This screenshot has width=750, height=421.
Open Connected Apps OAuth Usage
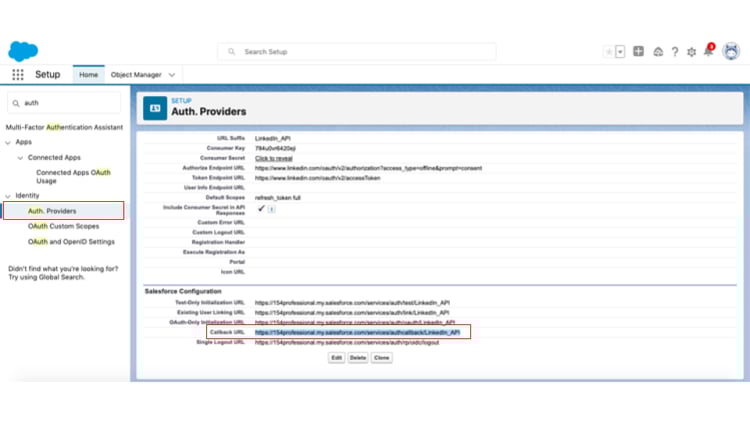coord(73,177)
